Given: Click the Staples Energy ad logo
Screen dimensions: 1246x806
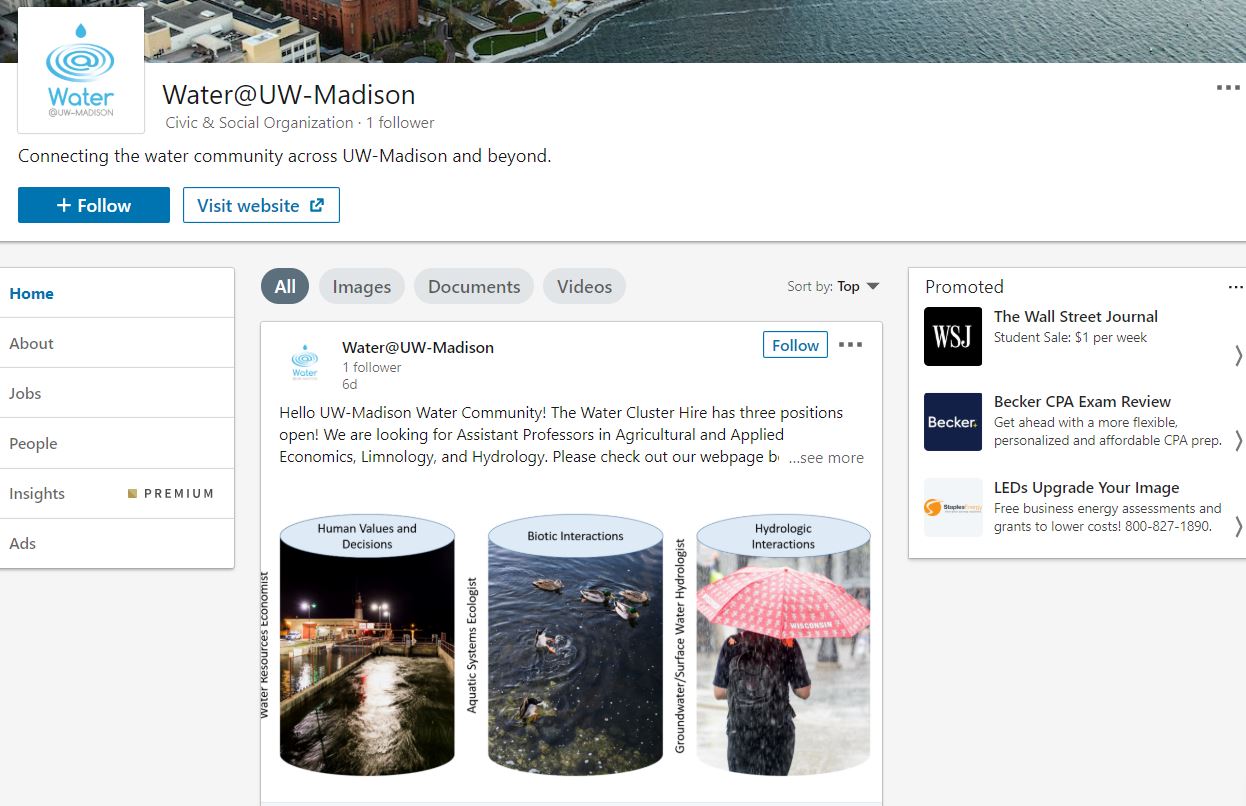Looking at the screenshot, I should tap(953, 508).
